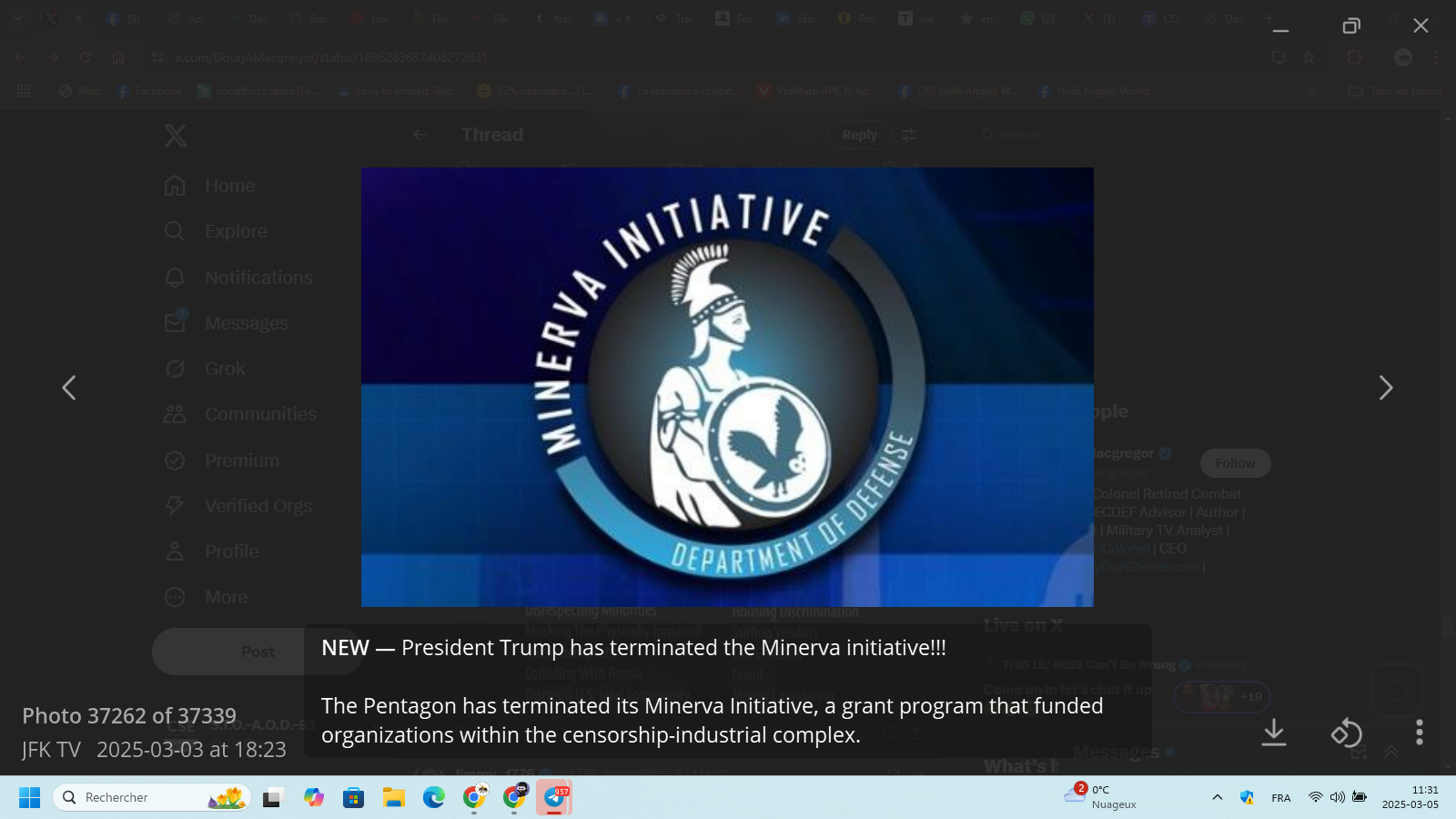This screenshot has height=819, width=1456.
Task: Open Microsoft Store from the taskbar
Action: [353, 798]
